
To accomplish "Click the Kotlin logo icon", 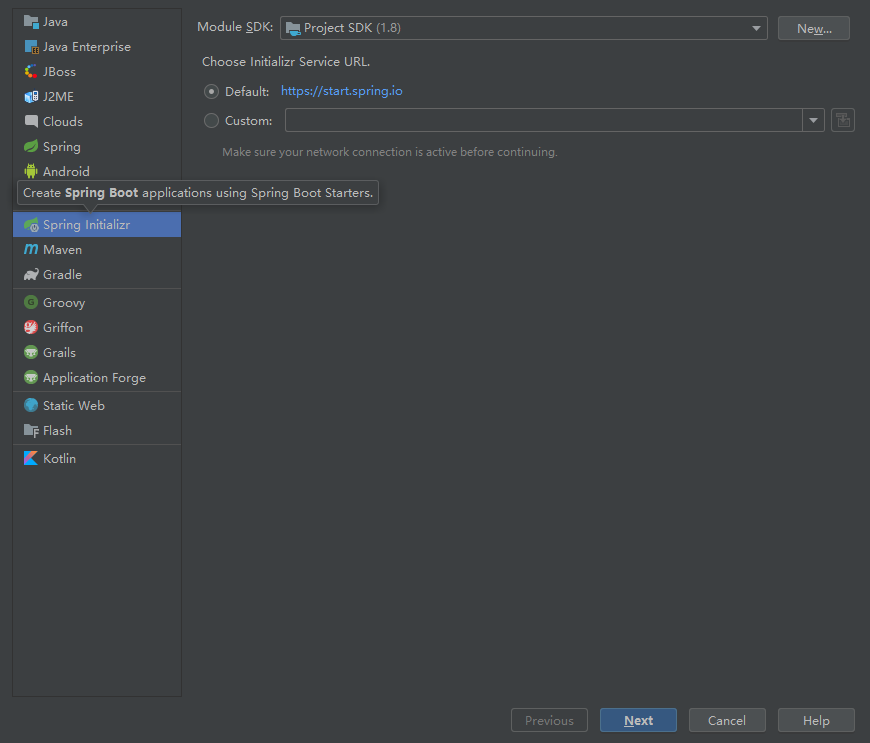I will [31, 458].
